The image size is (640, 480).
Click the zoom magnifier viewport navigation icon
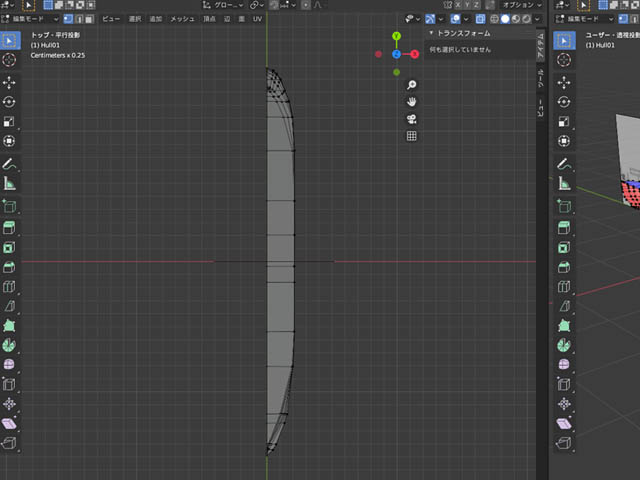[x=411, y=85]
